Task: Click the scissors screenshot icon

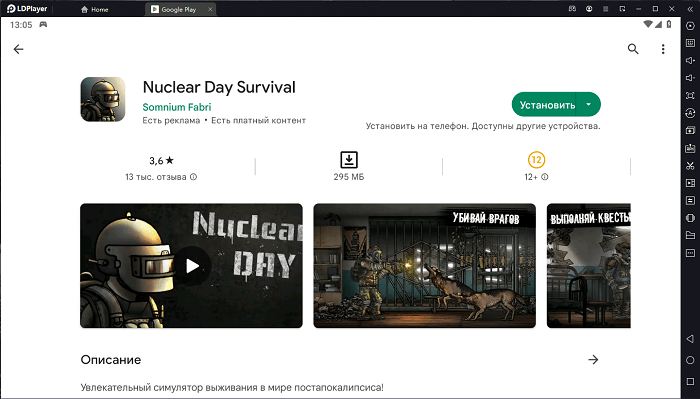Action: click(x=690, y=166)
